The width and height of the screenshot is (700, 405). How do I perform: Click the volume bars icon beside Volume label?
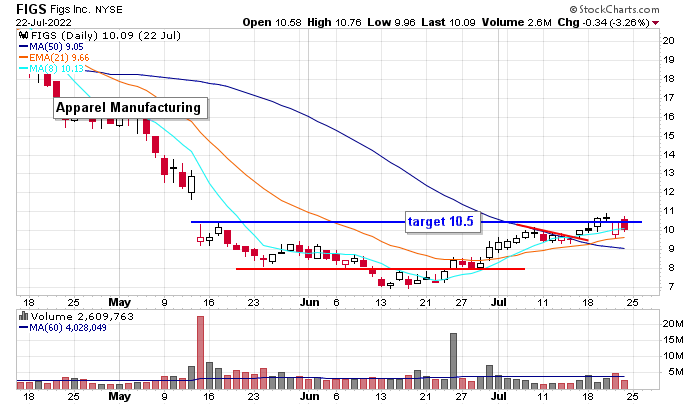(24, 316)
